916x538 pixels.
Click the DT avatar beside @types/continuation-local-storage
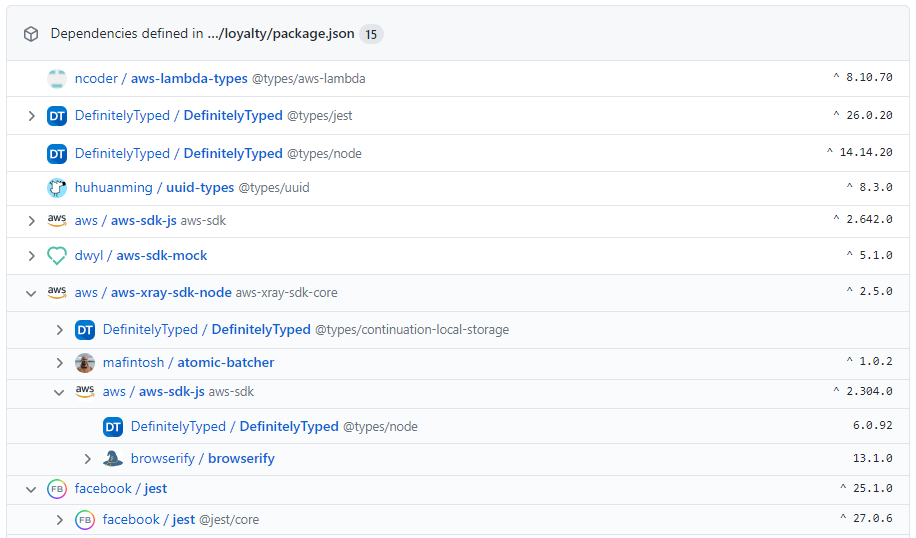85,330
